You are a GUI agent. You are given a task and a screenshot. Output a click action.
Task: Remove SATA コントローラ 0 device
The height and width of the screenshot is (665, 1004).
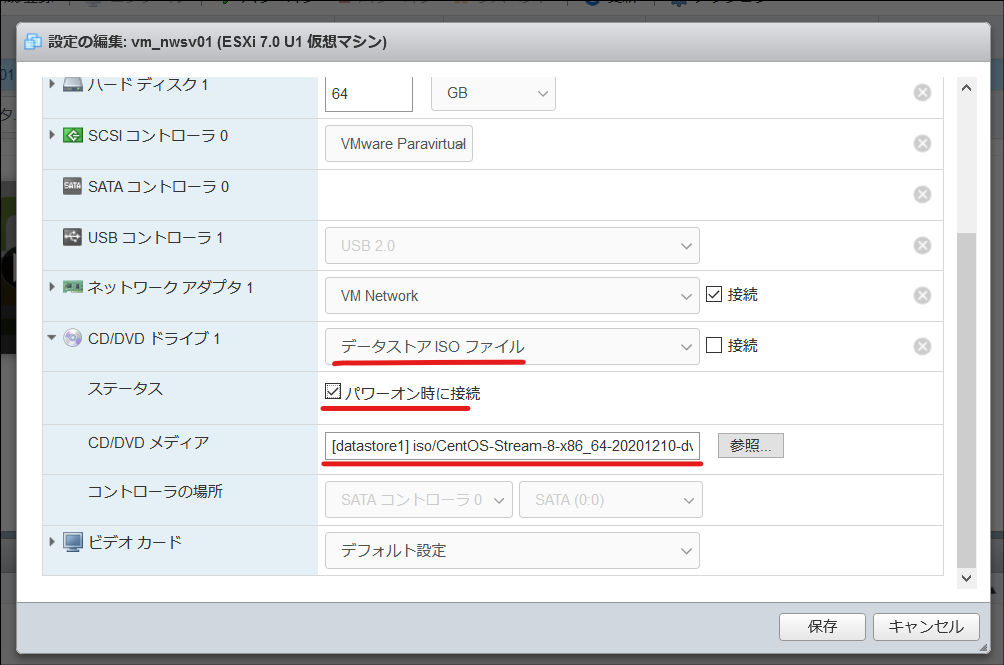coord(922,194)
